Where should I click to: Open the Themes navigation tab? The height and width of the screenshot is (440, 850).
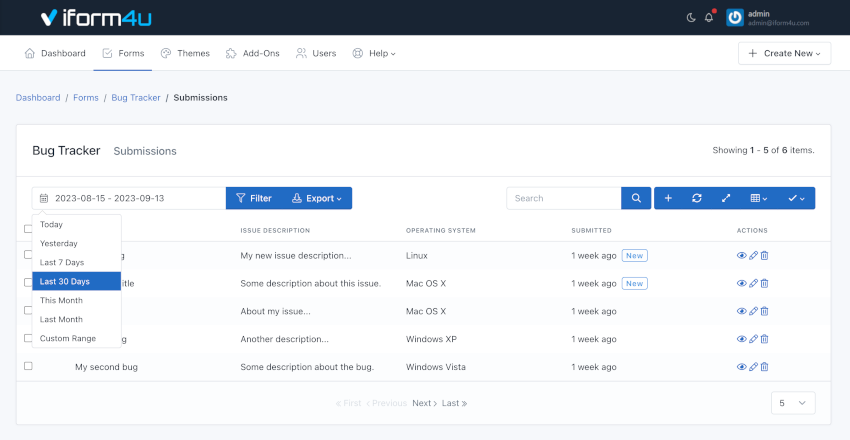coord(185,53)
